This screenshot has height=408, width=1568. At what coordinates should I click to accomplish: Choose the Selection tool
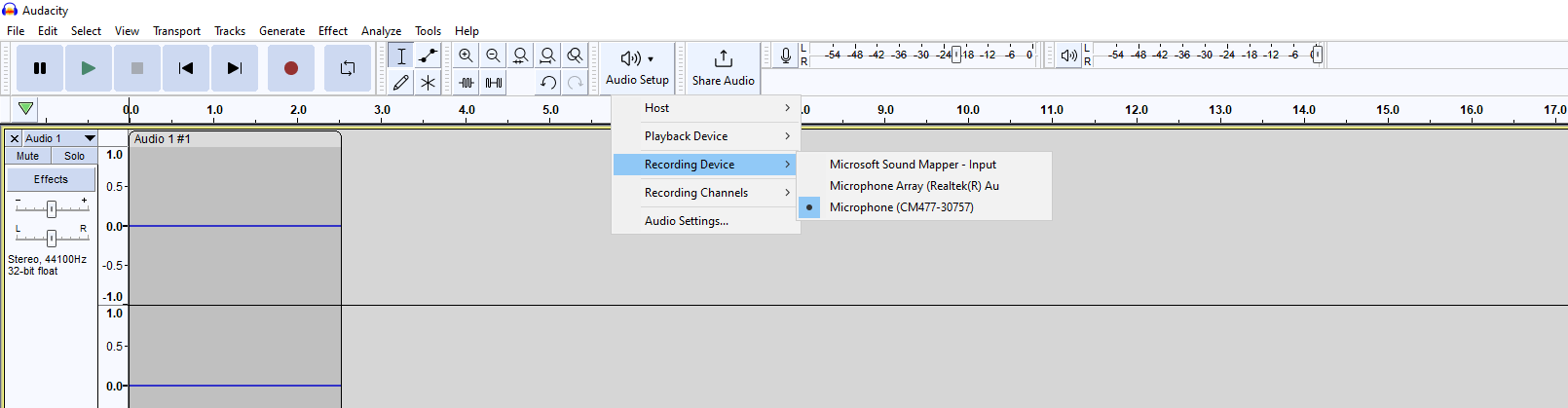pos(401,56)
